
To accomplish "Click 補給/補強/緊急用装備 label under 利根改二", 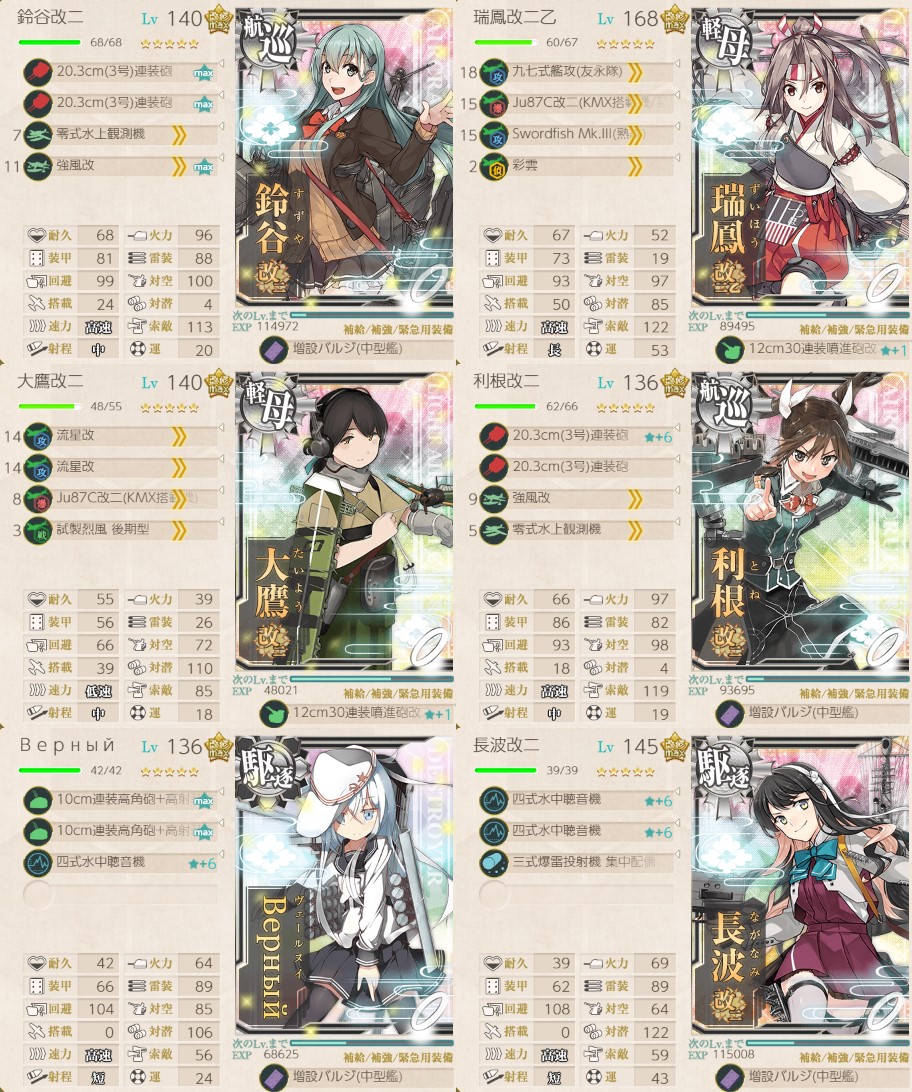I will (854, 694).
